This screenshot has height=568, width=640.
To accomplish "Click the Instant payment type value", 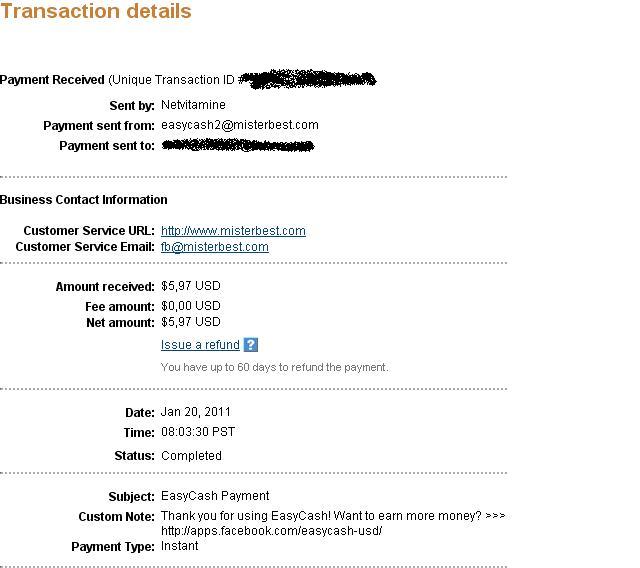I will point(180,546).
